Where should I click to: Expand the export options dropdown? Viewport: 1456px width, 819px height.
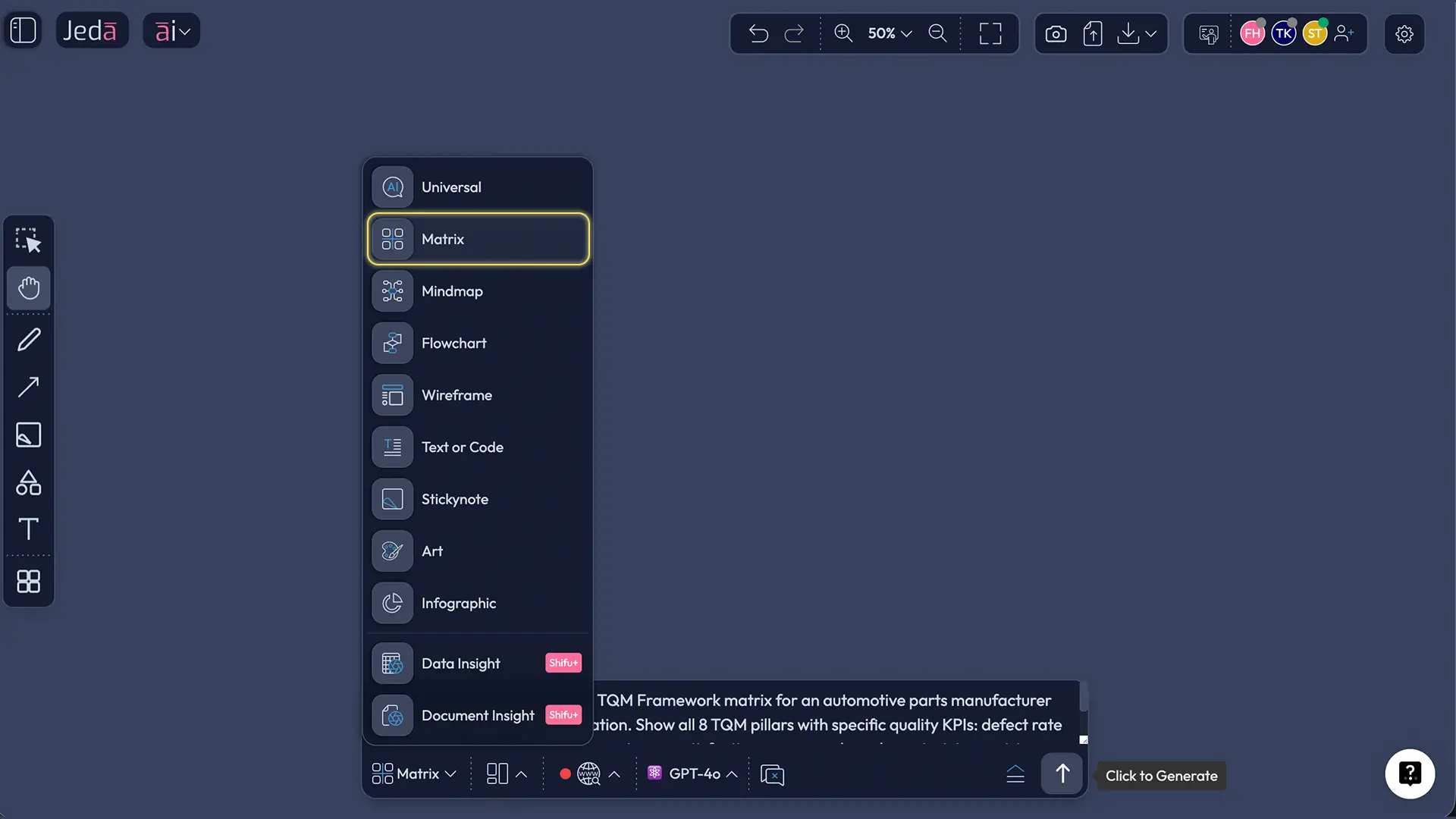tap(1152, 33)
